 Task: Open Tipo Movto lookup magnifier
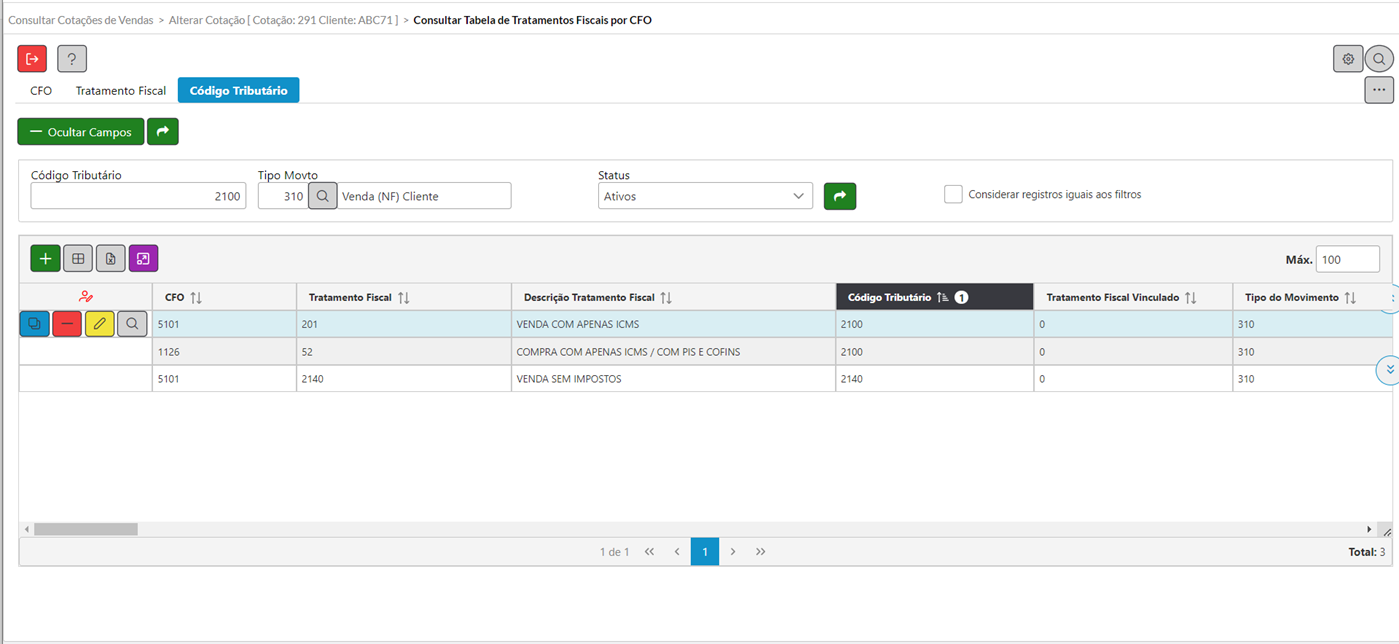(x=322, y=196)
